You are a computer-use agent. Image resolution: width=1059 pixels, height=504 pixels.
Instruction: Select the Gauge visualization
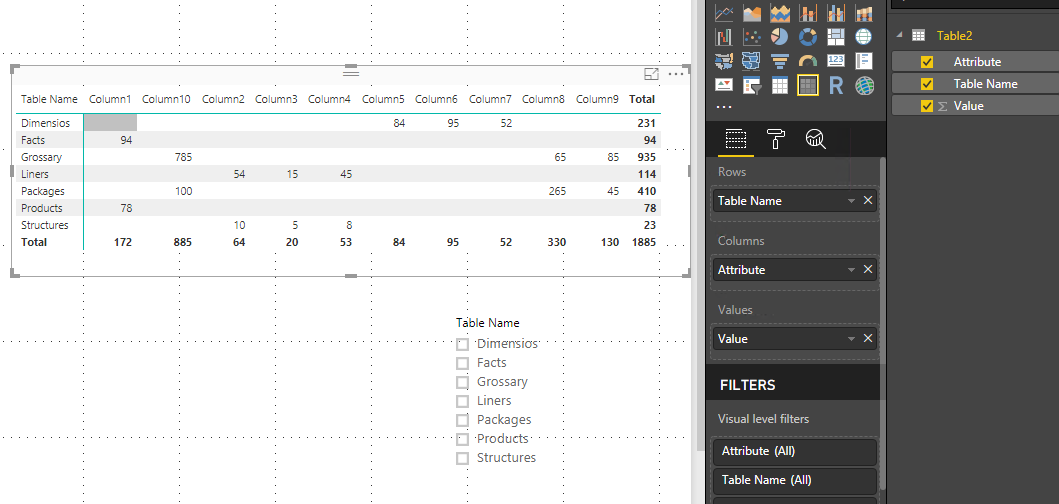click(x=808, y=61)
